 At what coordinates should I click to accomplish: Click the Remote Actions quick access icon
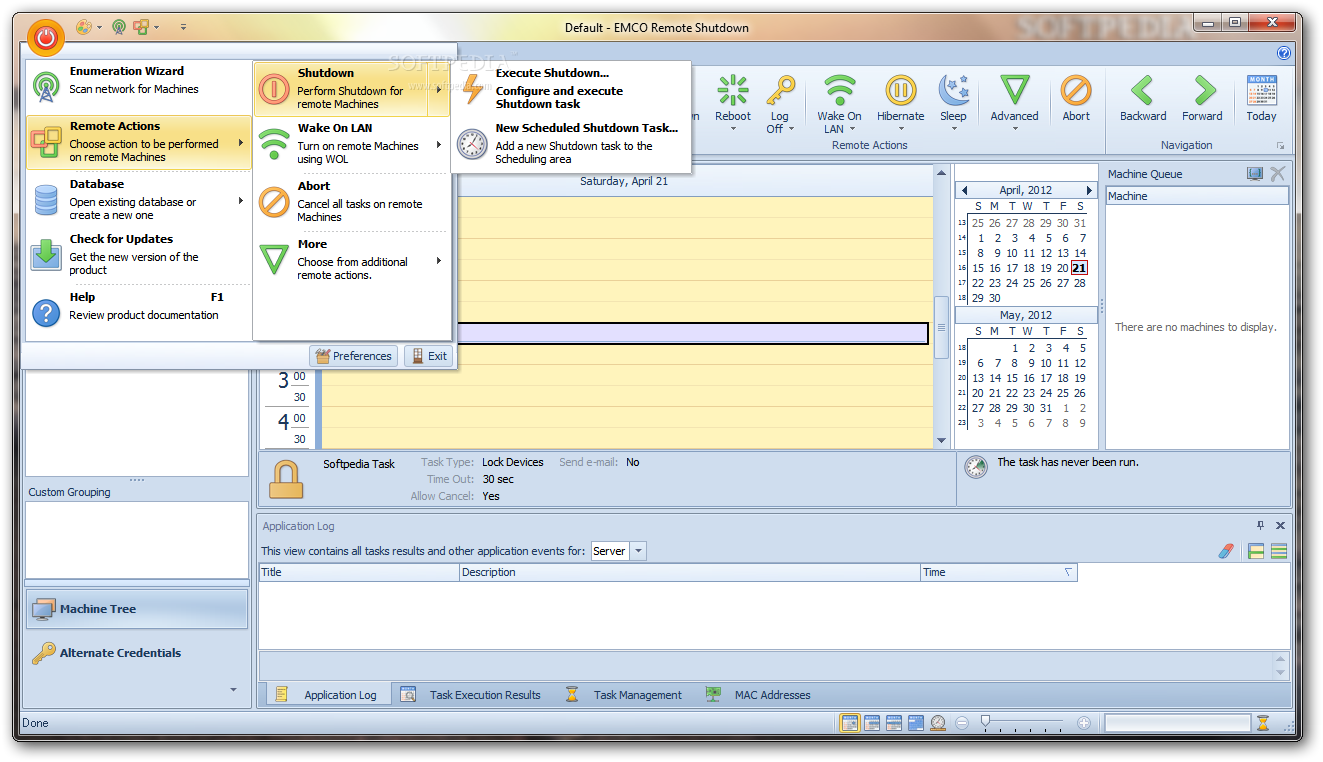tap(142, 27)
